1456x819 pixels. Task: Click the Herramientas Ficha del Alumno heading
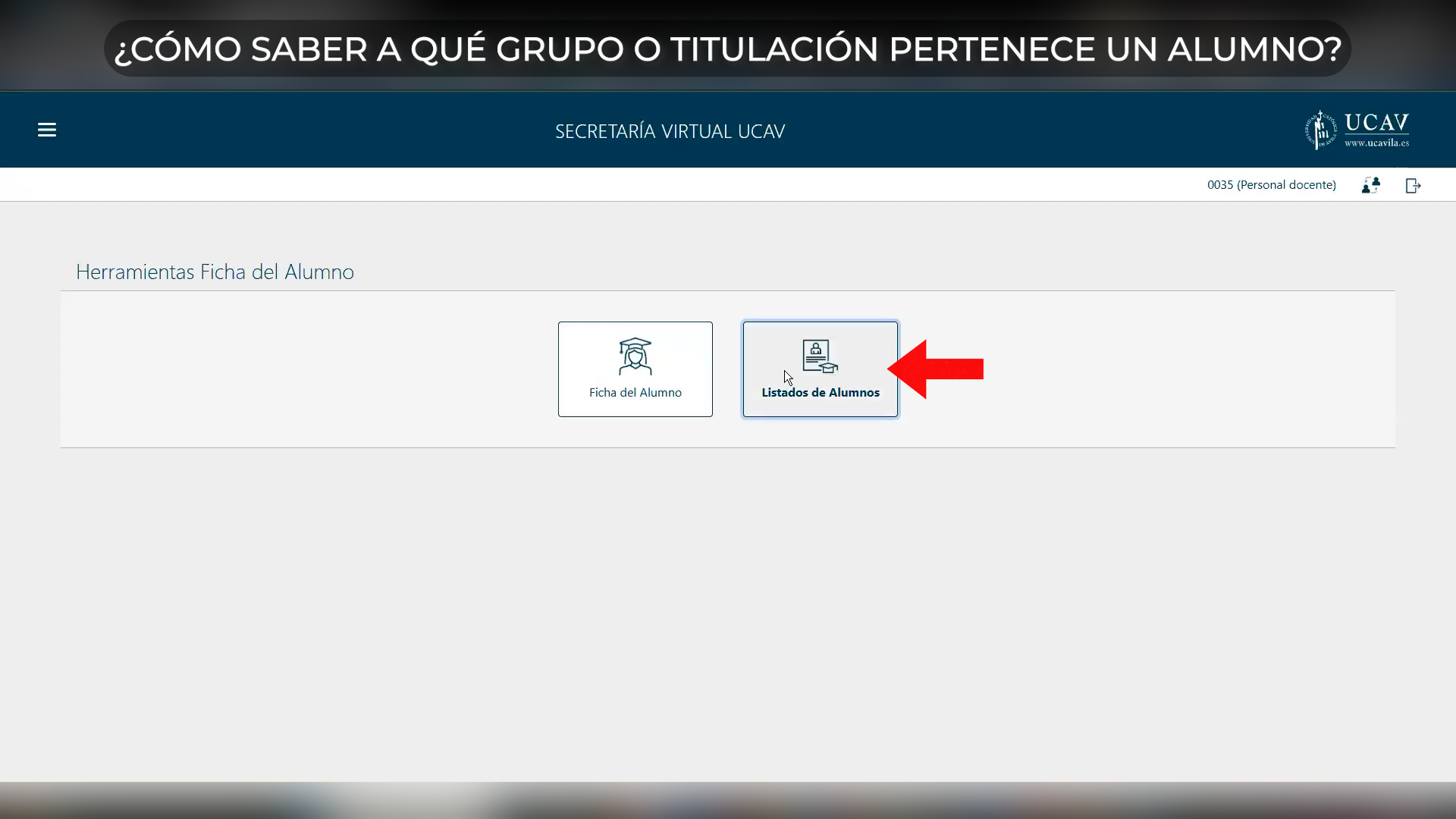[x=215, y=271]
